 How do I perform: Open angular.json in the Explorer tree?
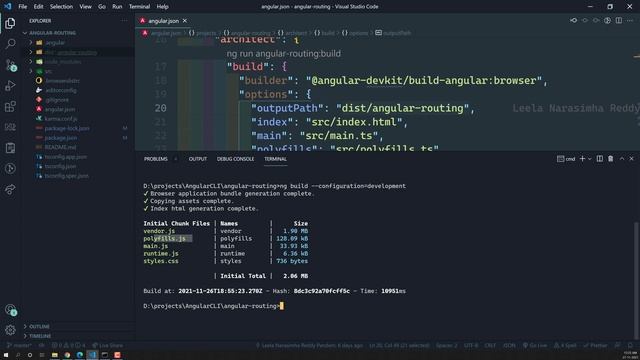pos(60,109)
